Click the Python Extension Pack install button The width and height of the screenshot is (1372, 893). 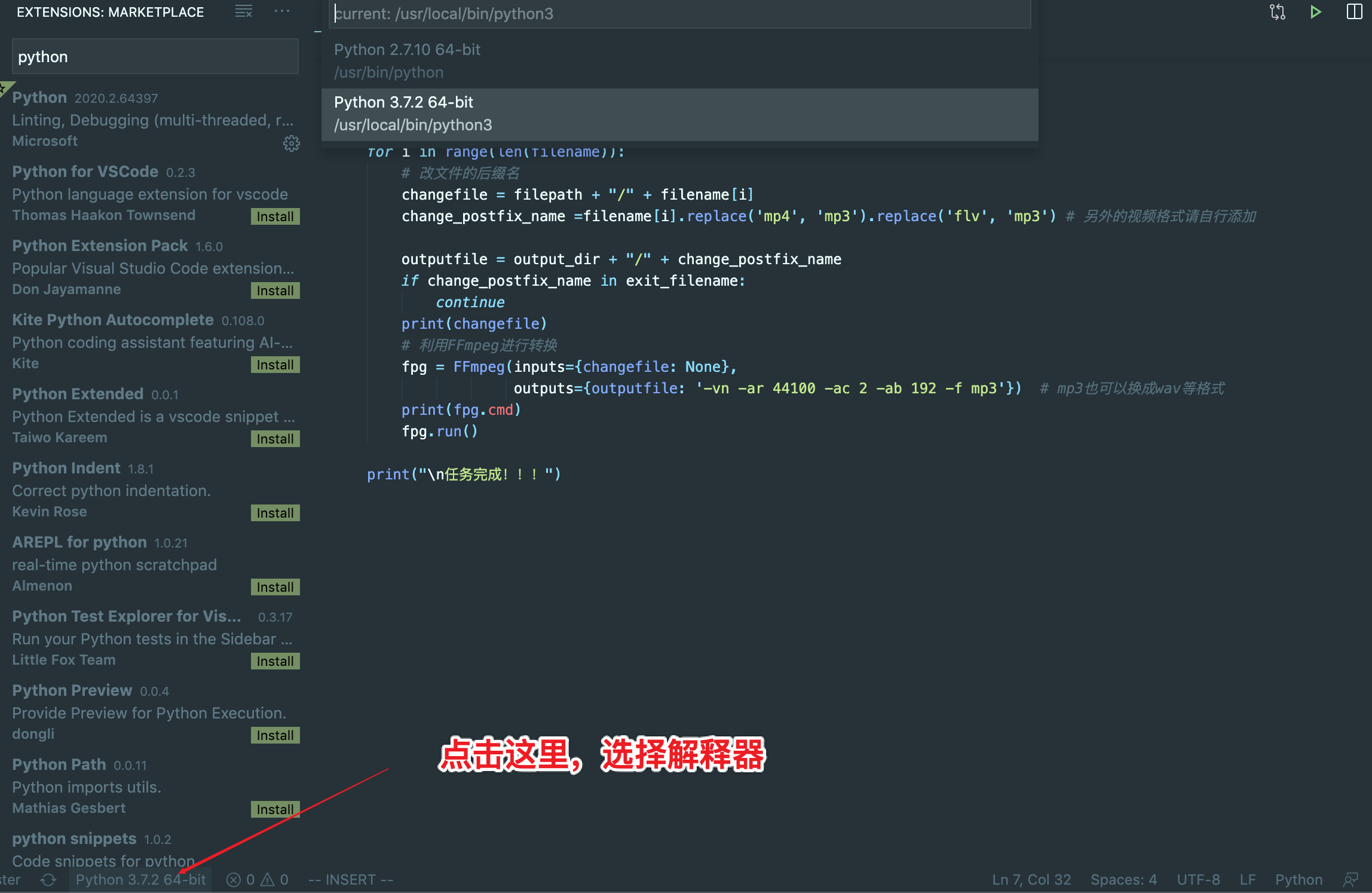coord(276,289)
